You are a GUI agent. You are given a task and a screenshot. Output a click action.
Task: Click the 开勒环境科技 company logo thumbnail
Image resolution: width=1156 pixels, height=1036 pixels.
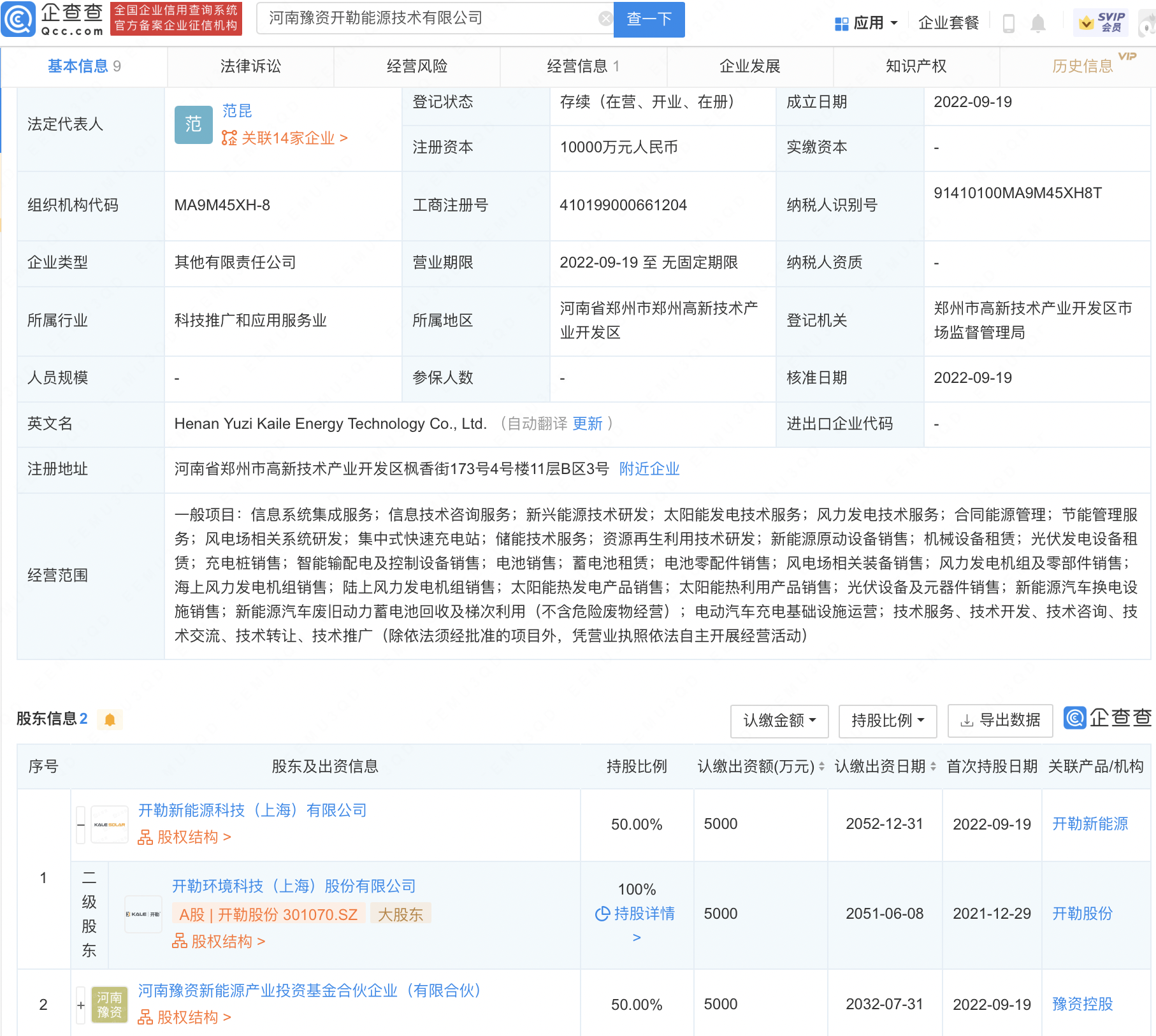143,914
